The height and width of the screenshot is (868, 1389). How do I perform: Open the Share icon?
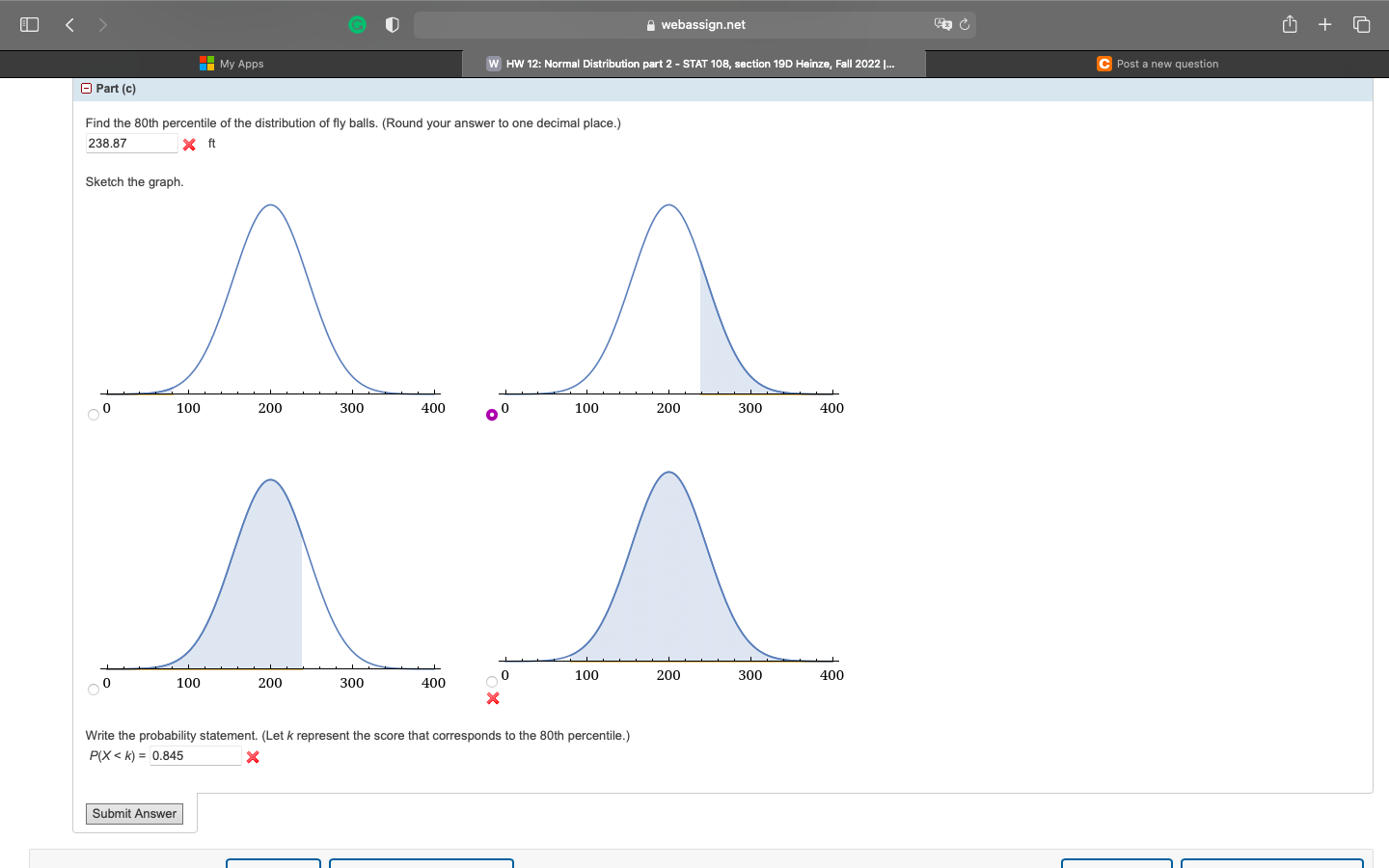[x=1290, y=24]
